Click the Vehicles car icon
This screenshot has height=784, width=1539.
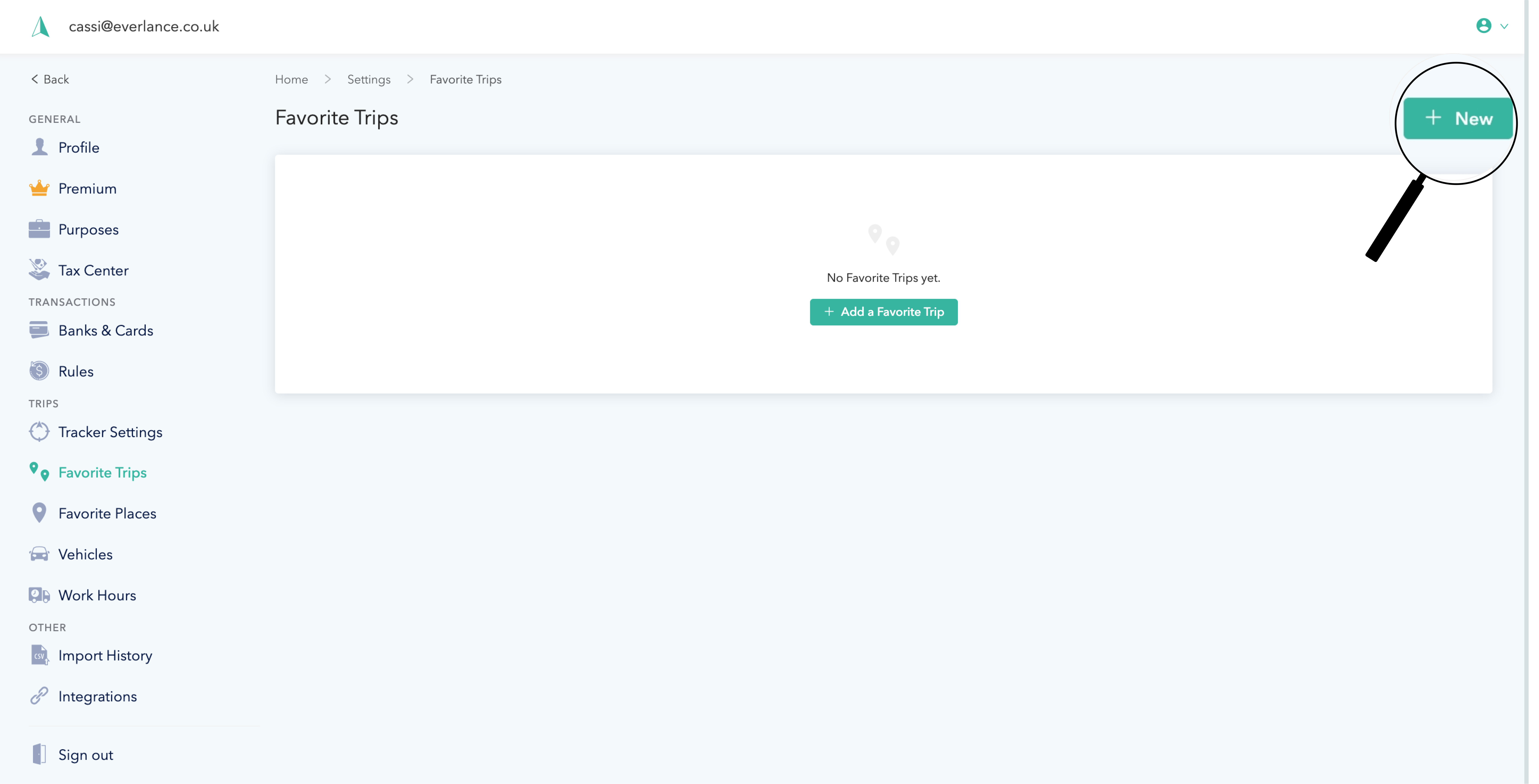[40, 554]
